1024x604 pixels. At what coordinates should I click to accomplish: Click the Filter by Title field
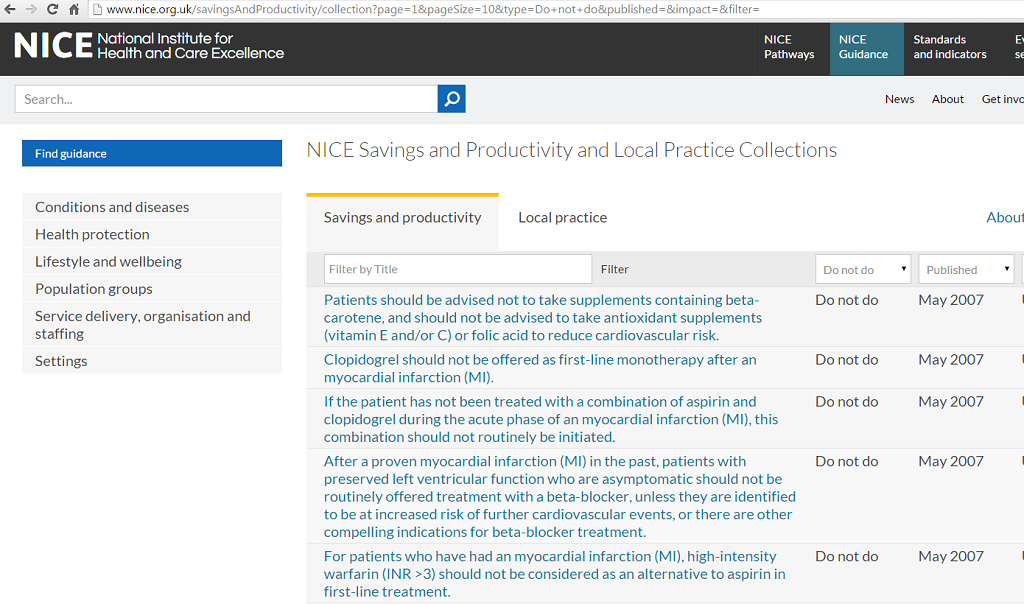(458, 269)
